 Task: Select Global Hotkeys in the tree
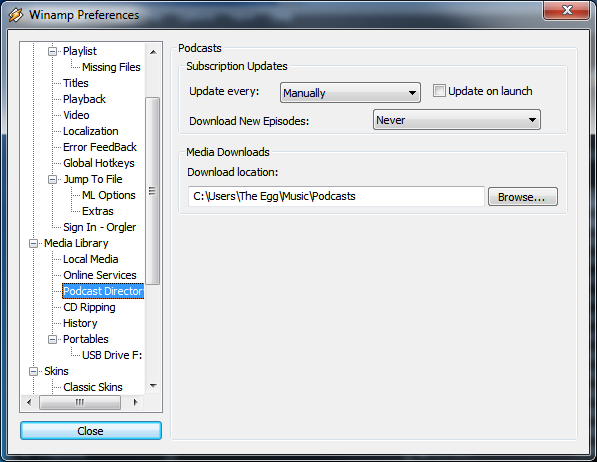[x=99, y=163]
